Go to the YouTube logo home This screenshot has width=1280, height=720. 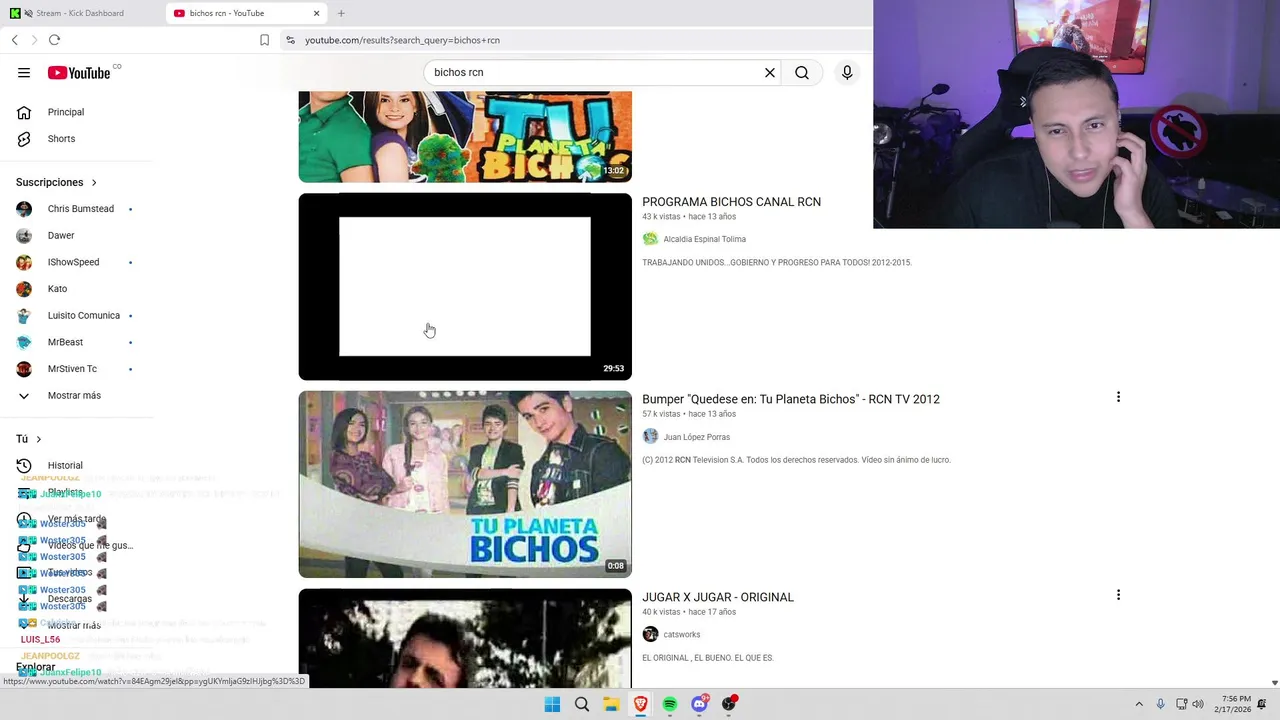point(78,73)
